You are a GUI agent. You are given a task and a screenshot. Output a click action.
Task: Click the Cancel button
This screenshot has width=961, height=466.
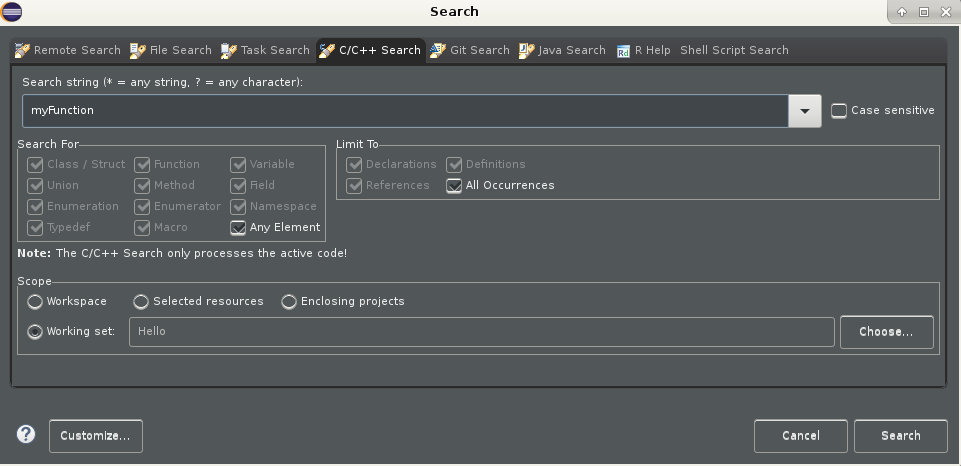point(800,436)
